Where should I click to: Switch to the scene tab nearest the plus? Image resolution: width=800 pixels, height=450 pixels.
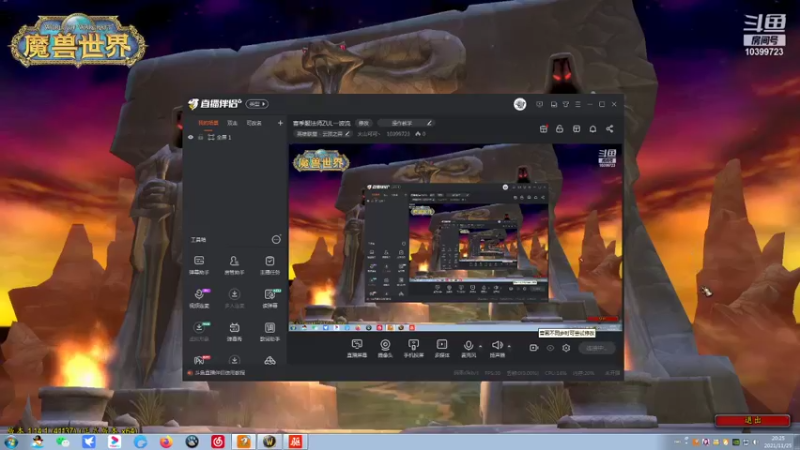coord(254,123)
